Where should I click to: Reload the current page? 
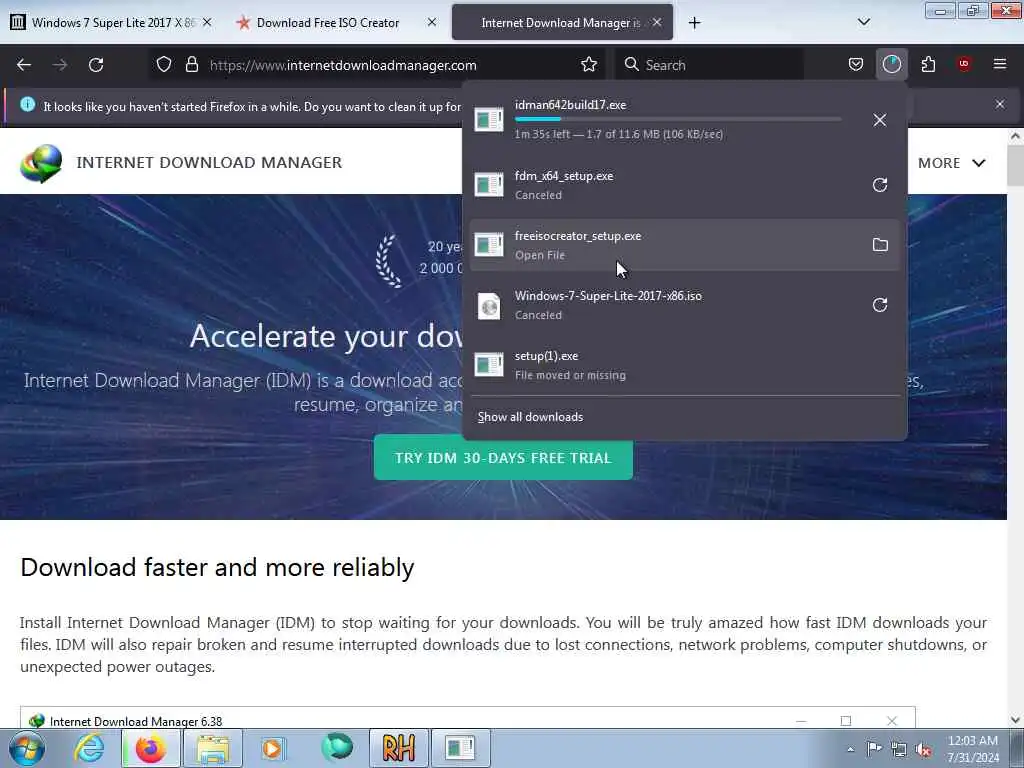click(96, 65)
